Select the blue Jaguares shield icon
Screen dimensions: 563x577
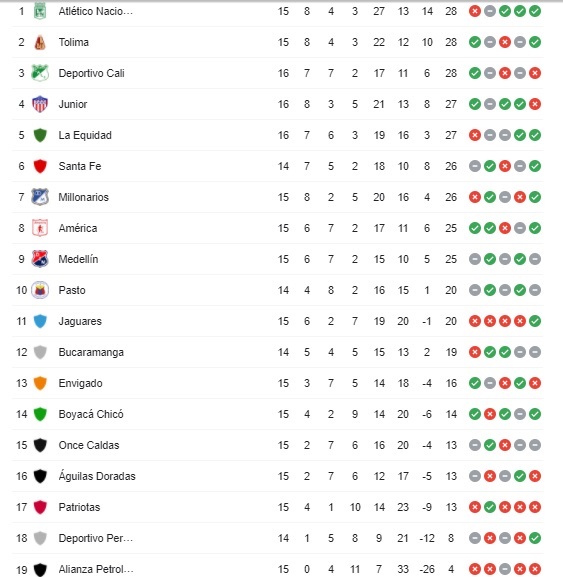coord(40,321)
